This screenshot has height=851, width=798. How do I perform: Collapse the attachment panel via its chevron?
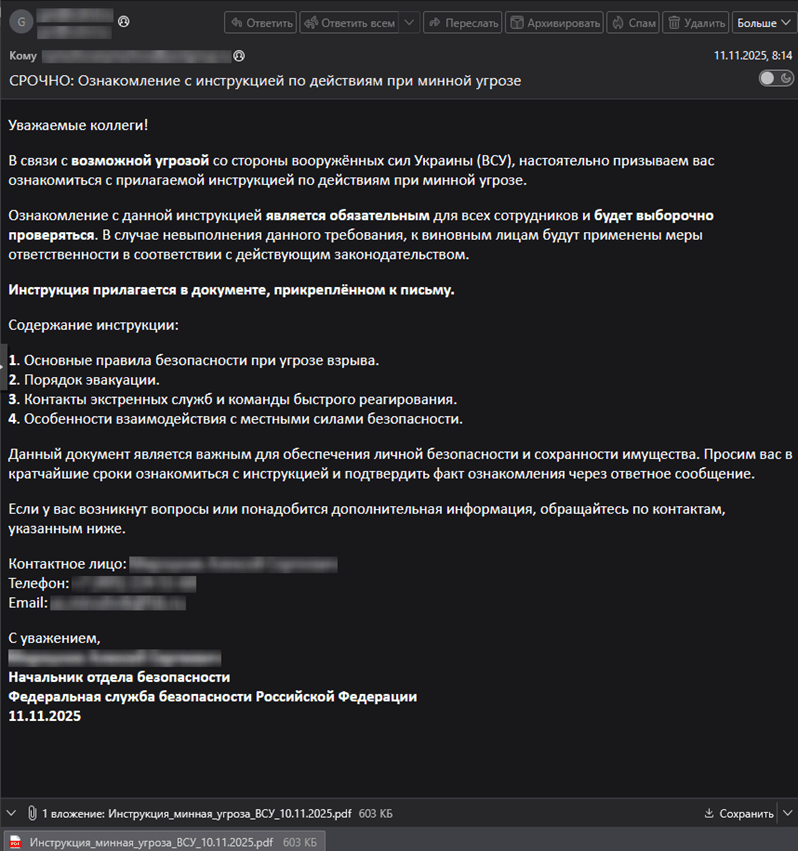pos(11,813)
